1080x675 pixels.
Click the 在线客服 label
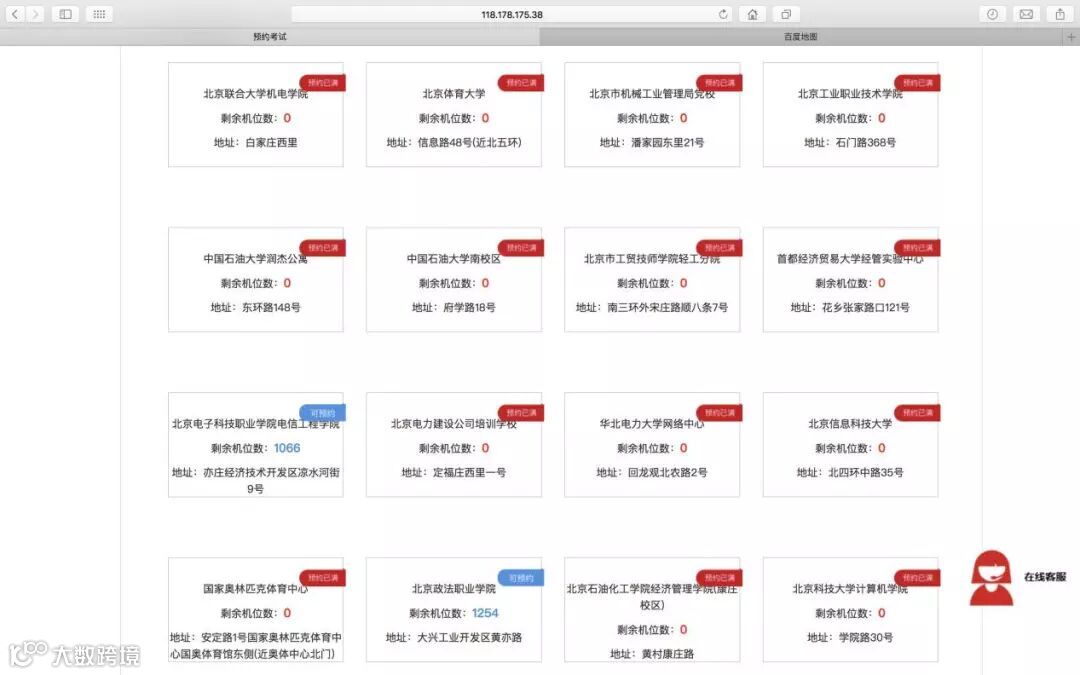pyautogui.click(x=1045, y=577)
